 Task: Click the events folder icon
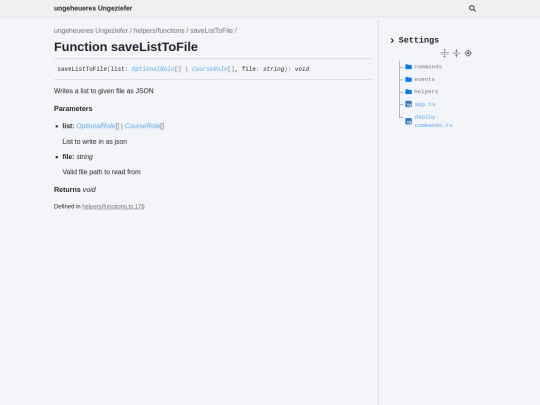[x=408, y=79]
